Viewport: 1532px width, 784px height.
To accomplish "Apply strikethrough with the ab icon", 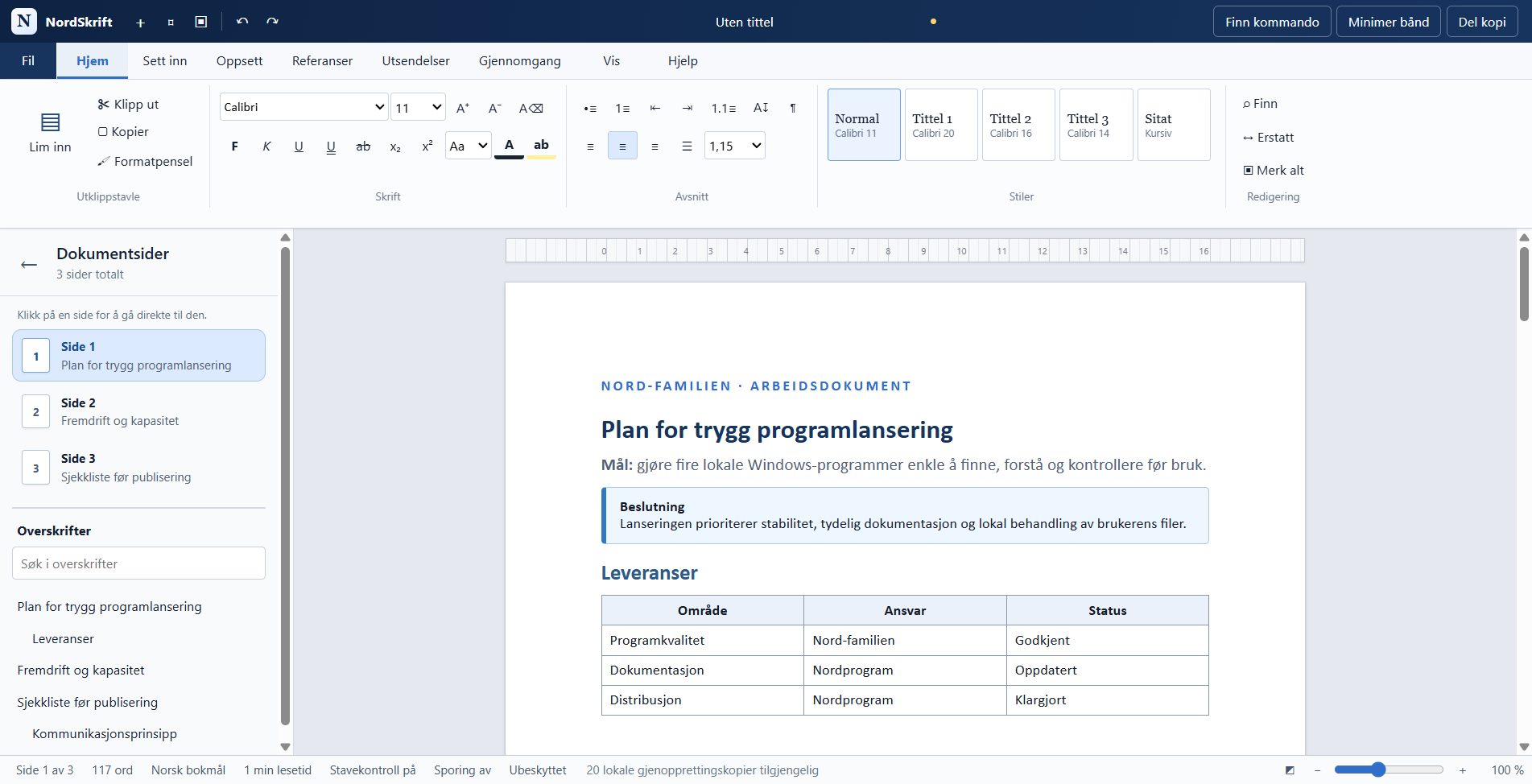I will [x=363, y=146].
